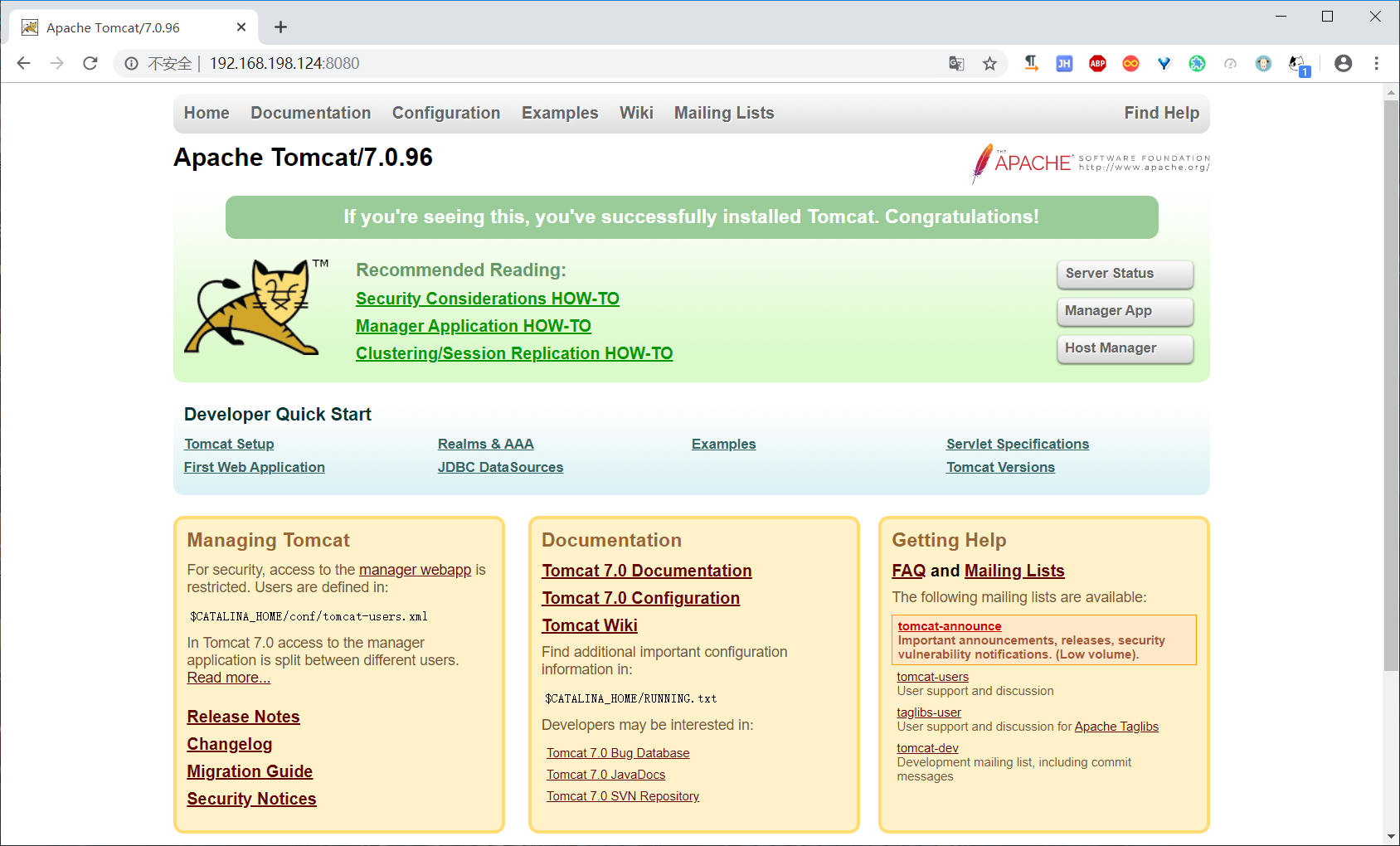Close the Apache Tomcat/7.0.96 tab
Screen dimensions: 1400x846
coord(241,27)
